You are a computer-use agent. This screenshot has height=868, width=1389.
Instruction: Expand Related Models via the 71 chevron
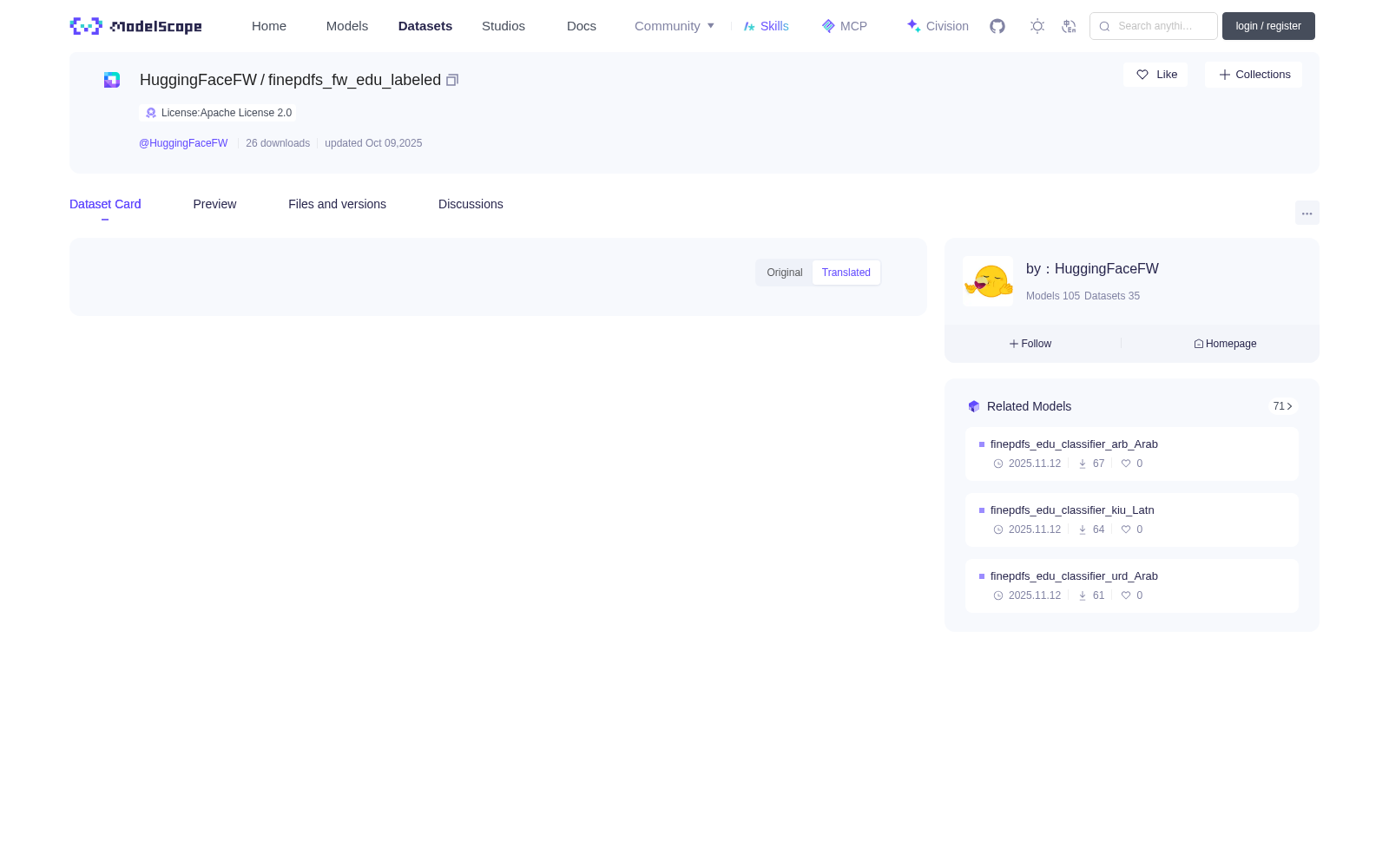(x=1283, y=406)
